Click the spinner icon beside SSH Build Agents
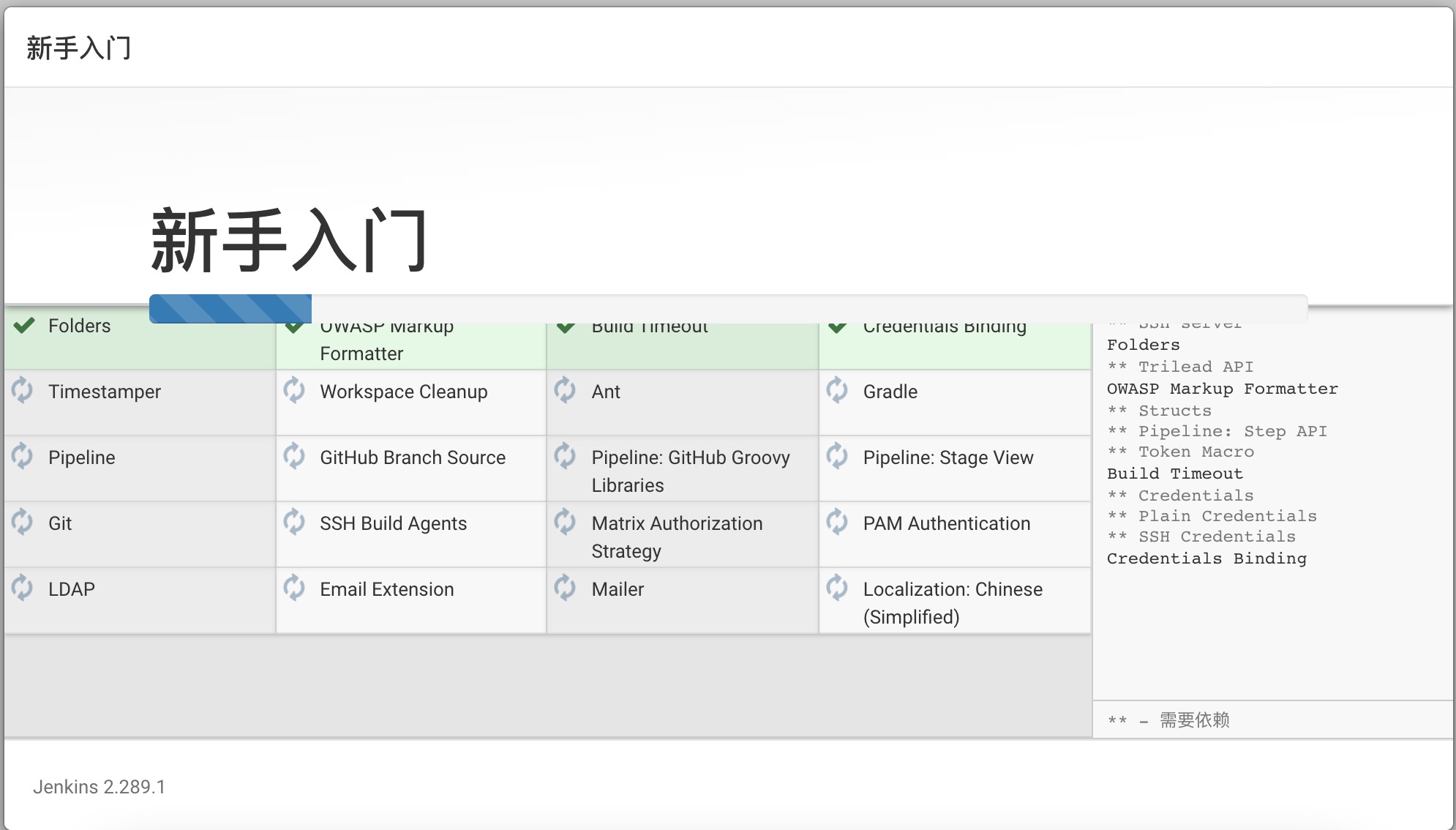 294,522
